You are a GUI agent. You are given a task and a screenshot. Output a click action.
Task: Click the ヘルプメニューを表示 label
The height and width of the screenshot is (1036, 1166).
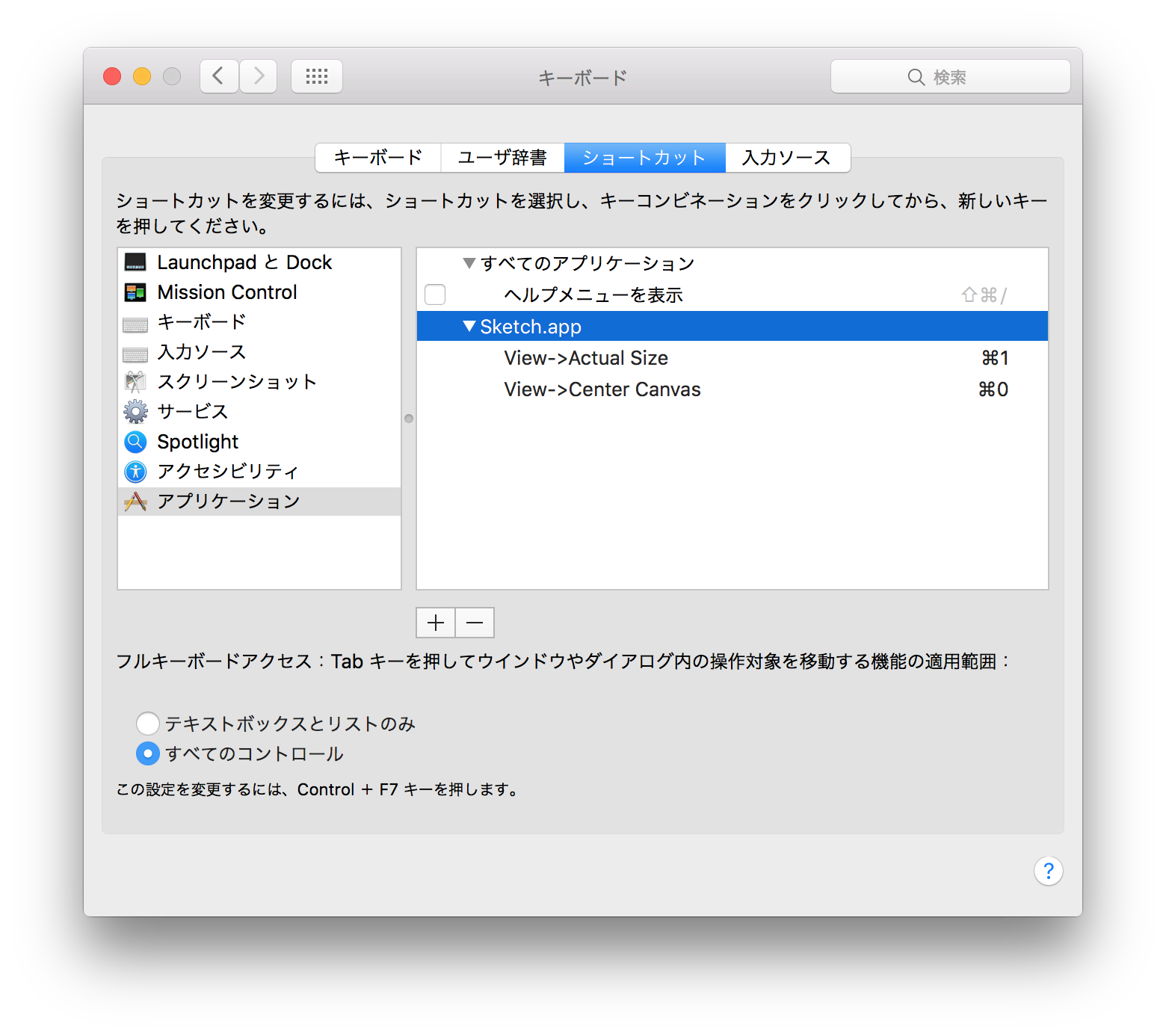point(593,295)
